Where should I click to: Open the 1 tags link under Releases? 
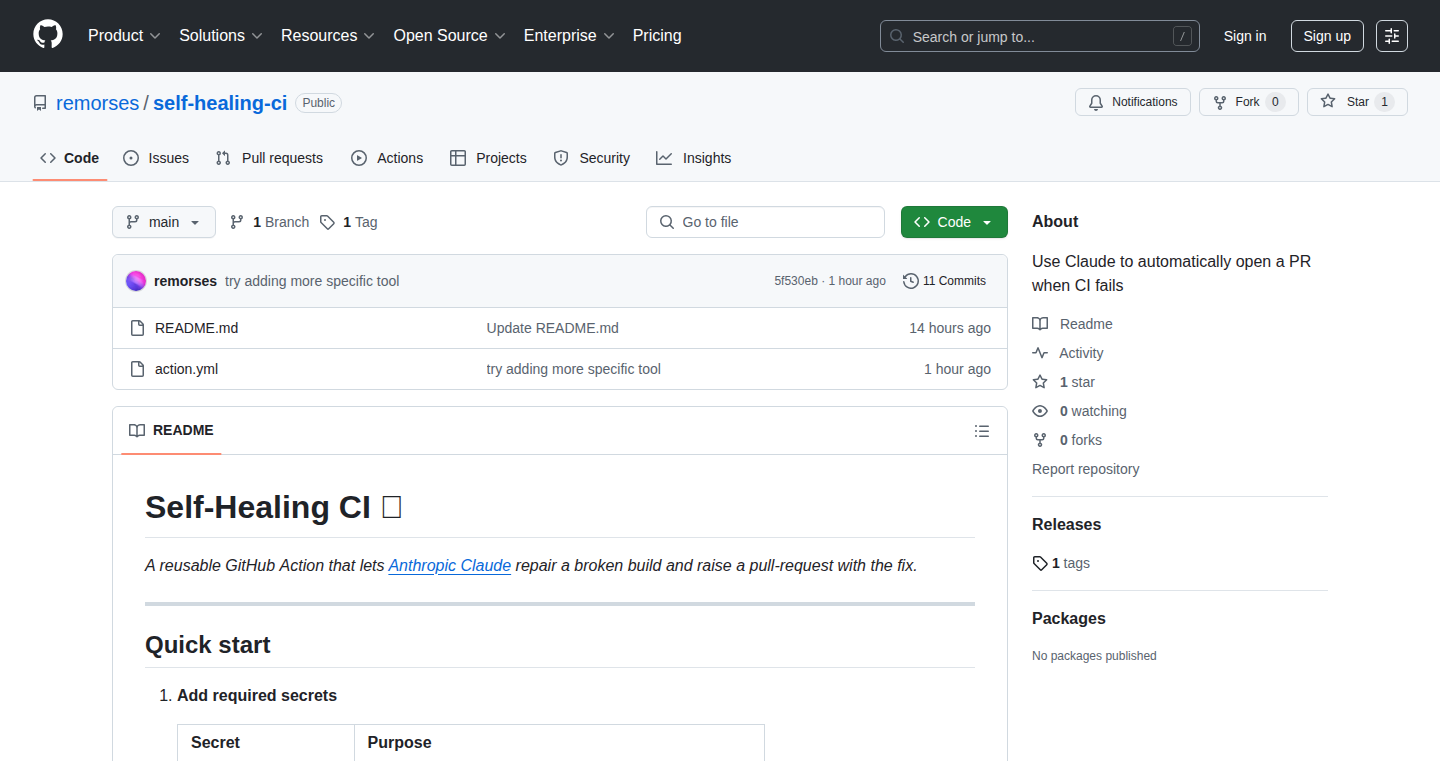[x=1061, y=563]
